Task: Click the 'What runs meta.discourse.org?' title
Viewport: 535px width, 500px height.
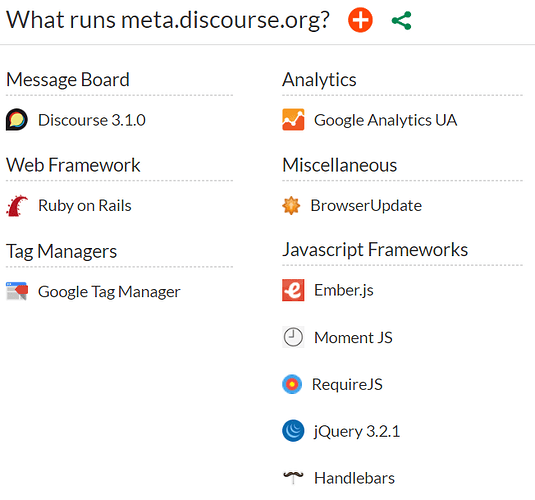Action: coord(168,20)
